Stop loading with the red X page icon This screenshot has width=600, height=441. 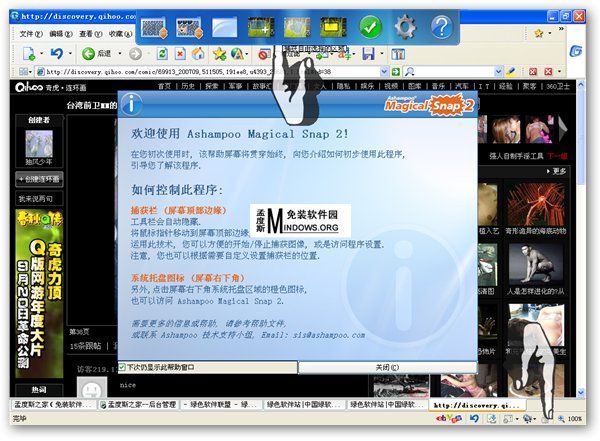[x=180, y=54]
